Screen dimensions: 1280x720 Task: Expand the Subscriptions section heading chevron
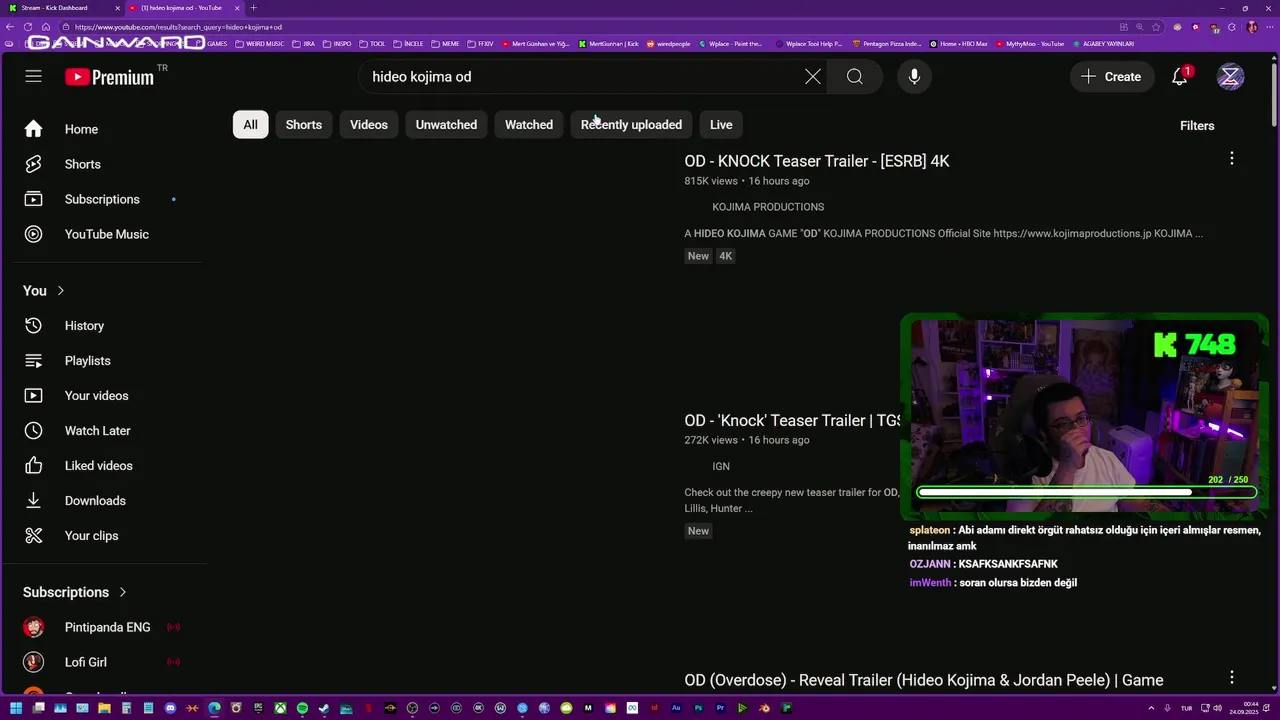123,592
